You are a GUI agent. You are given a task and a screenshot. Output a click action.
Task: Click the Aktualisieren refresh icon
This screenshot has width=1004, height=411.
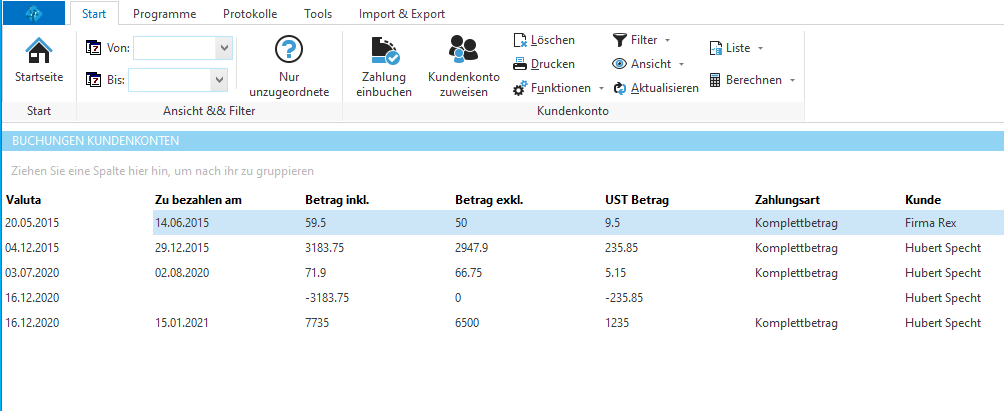click(x=620, y=88)
